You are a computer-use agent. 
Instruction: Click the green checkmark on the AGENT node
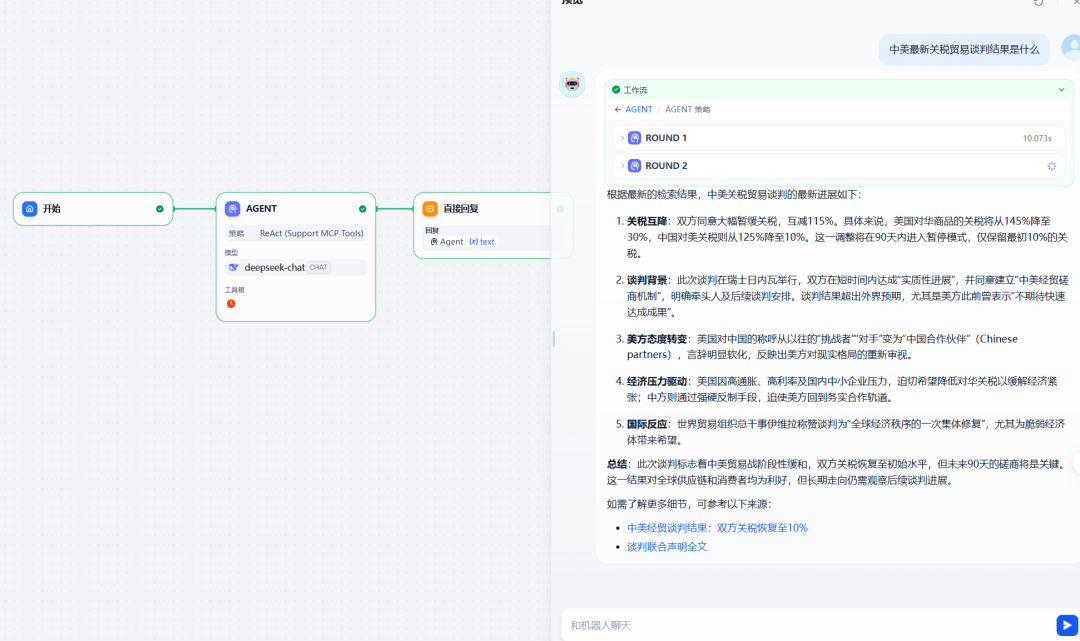click(361, 210)
